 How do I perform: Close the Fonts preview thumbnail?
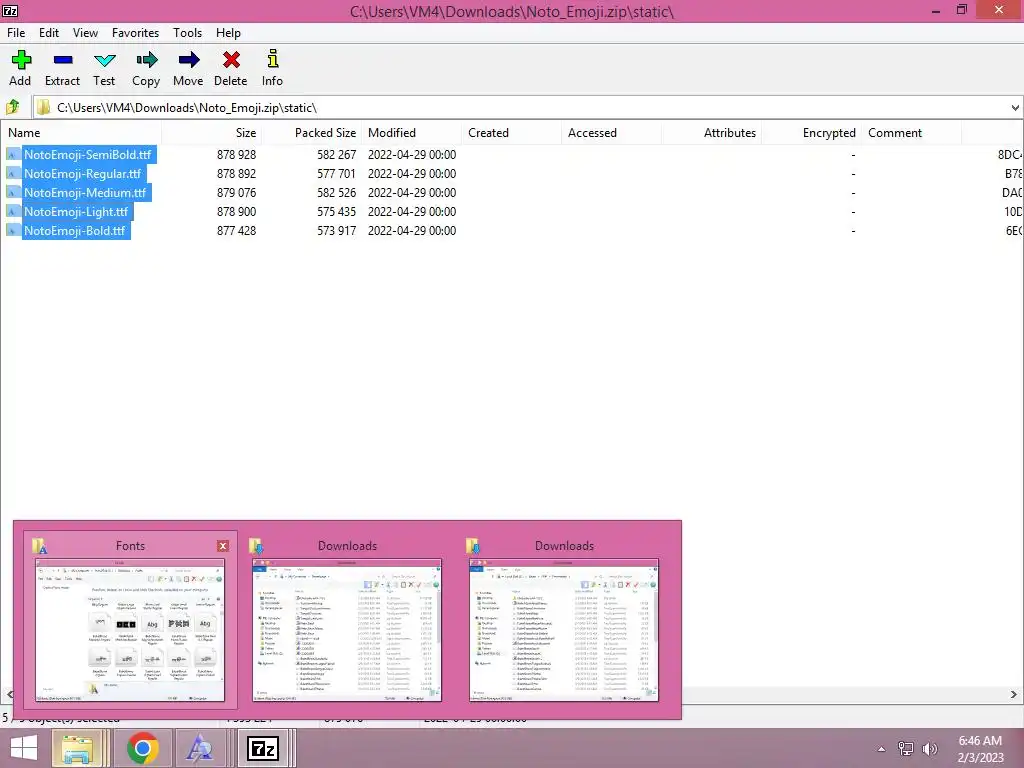pyautogui.click(x=223, y=546)
